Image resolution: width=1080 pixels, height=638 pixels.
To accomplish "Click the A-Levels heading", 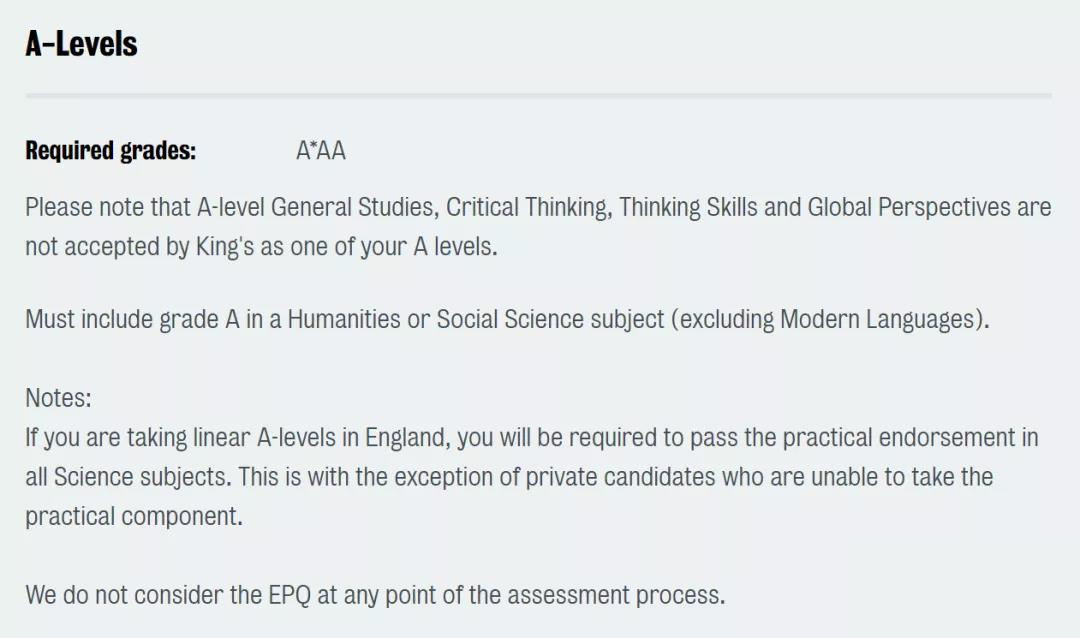I will pos(81,44).
